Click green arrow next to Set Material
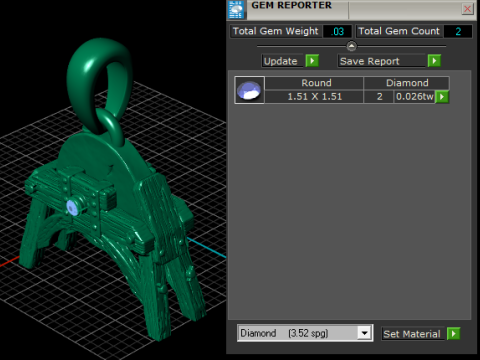This screenshot has height=360, width=480. point(454,333)
